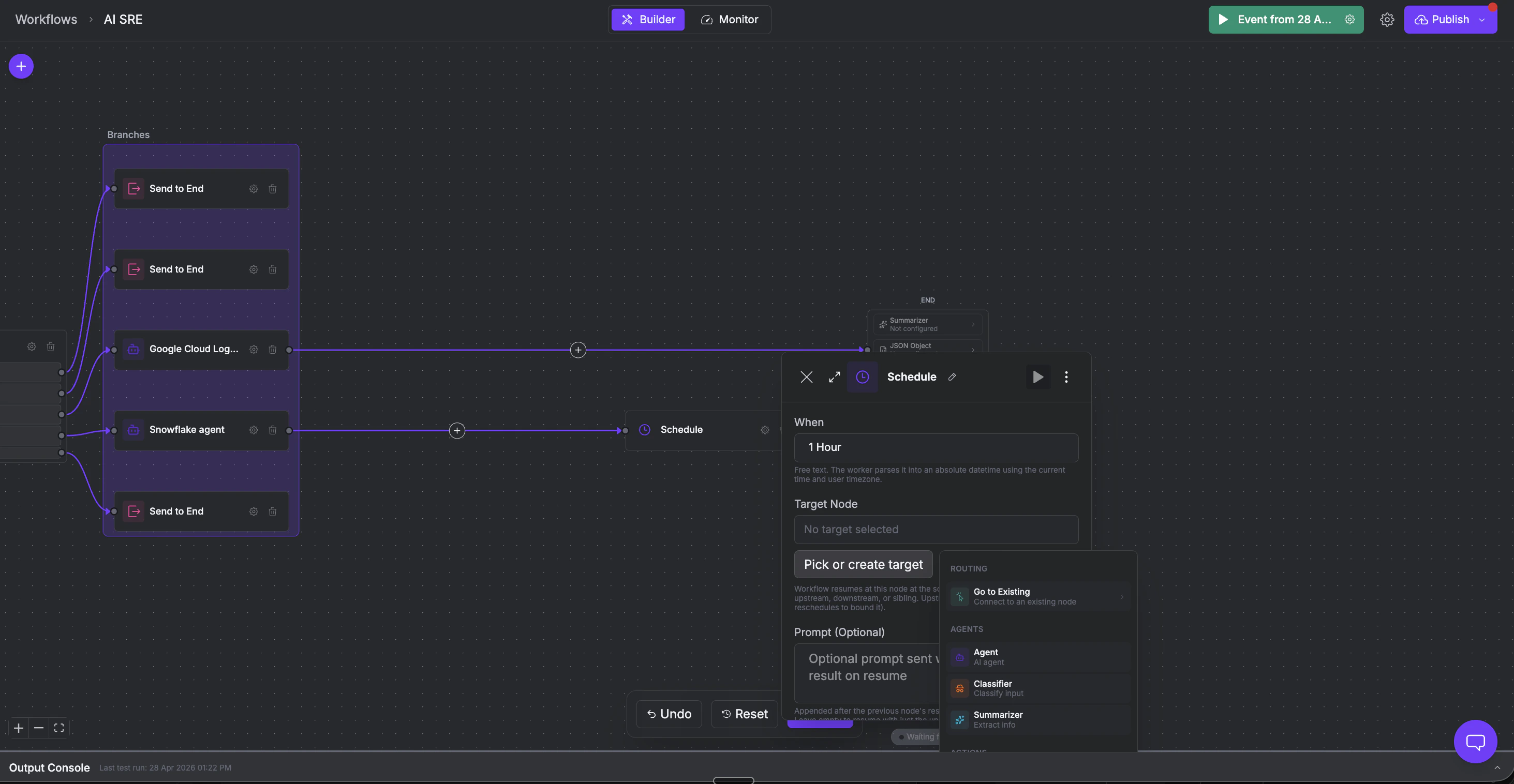The height and width of the screenshot is (784, 1514).
Task: Select Summarizer from the agents list
Action: click(1038, 719)
